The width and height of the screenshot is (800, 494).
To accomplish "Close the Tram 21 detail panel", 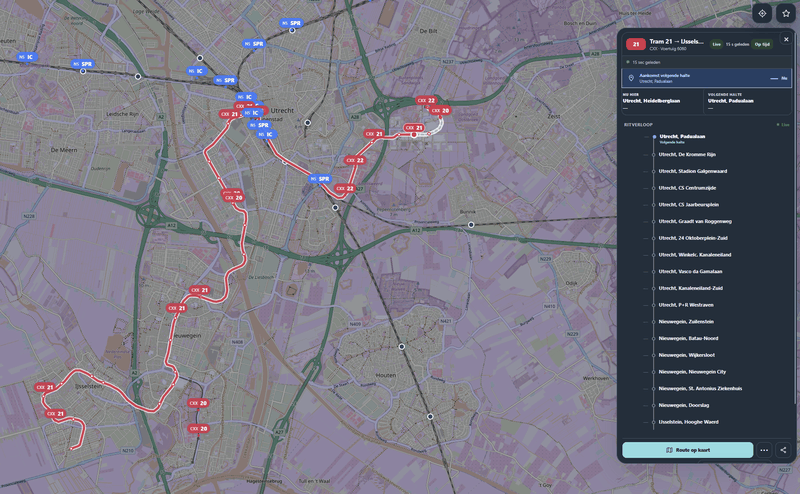I will click(786, 39).
